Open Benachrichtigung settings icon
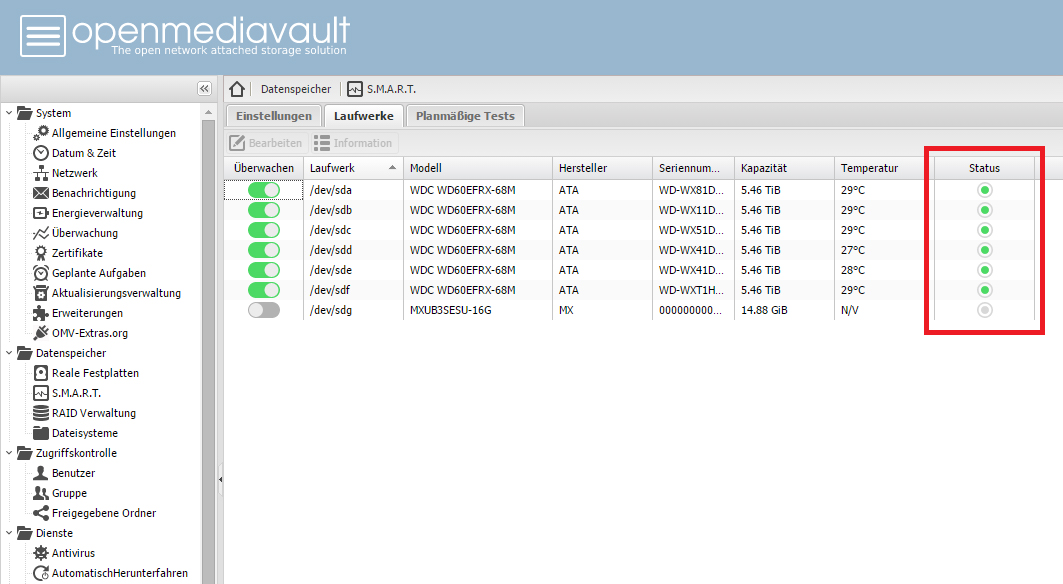 (41, 193)
